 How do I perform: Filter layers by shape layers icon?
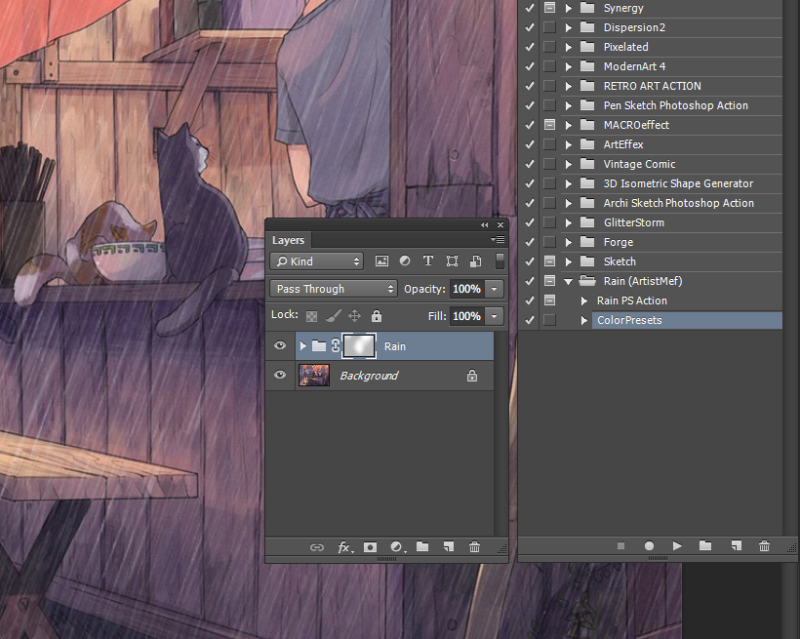click(x=452, y=261)
